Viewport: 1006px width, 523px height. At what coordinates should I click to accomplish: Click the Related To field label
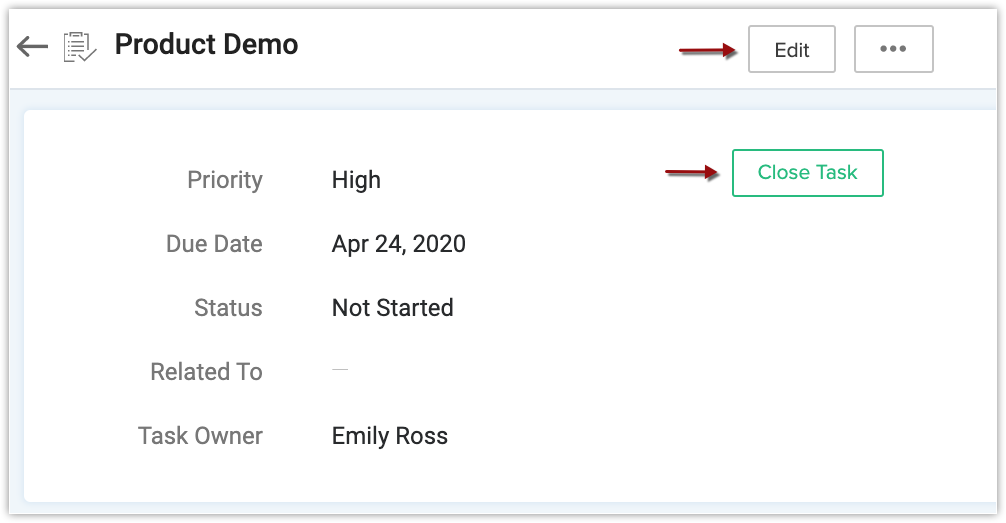tap(207, 372)
